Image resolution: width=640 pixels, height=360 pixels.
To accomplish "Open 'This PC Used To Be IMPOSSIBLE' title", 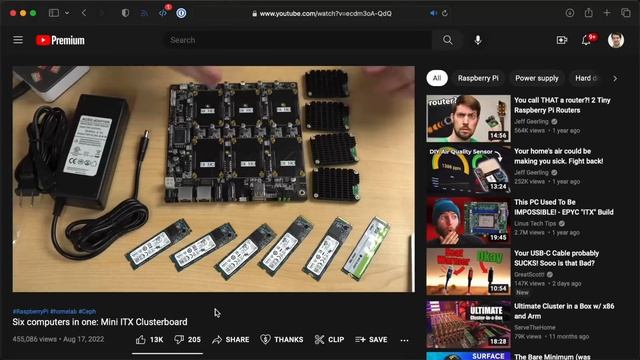I will point(564,207).
